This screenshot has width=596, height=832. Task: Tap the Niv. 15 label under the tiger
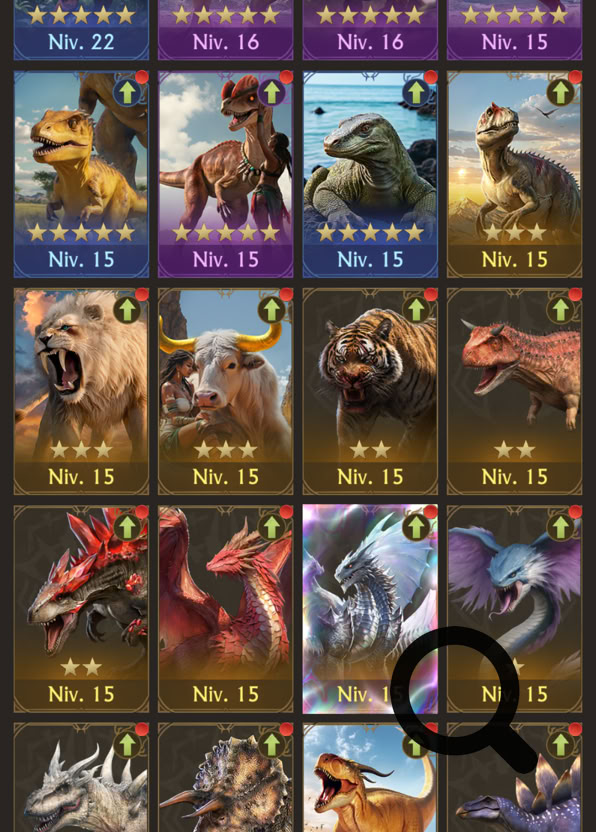tap(370, 477)
